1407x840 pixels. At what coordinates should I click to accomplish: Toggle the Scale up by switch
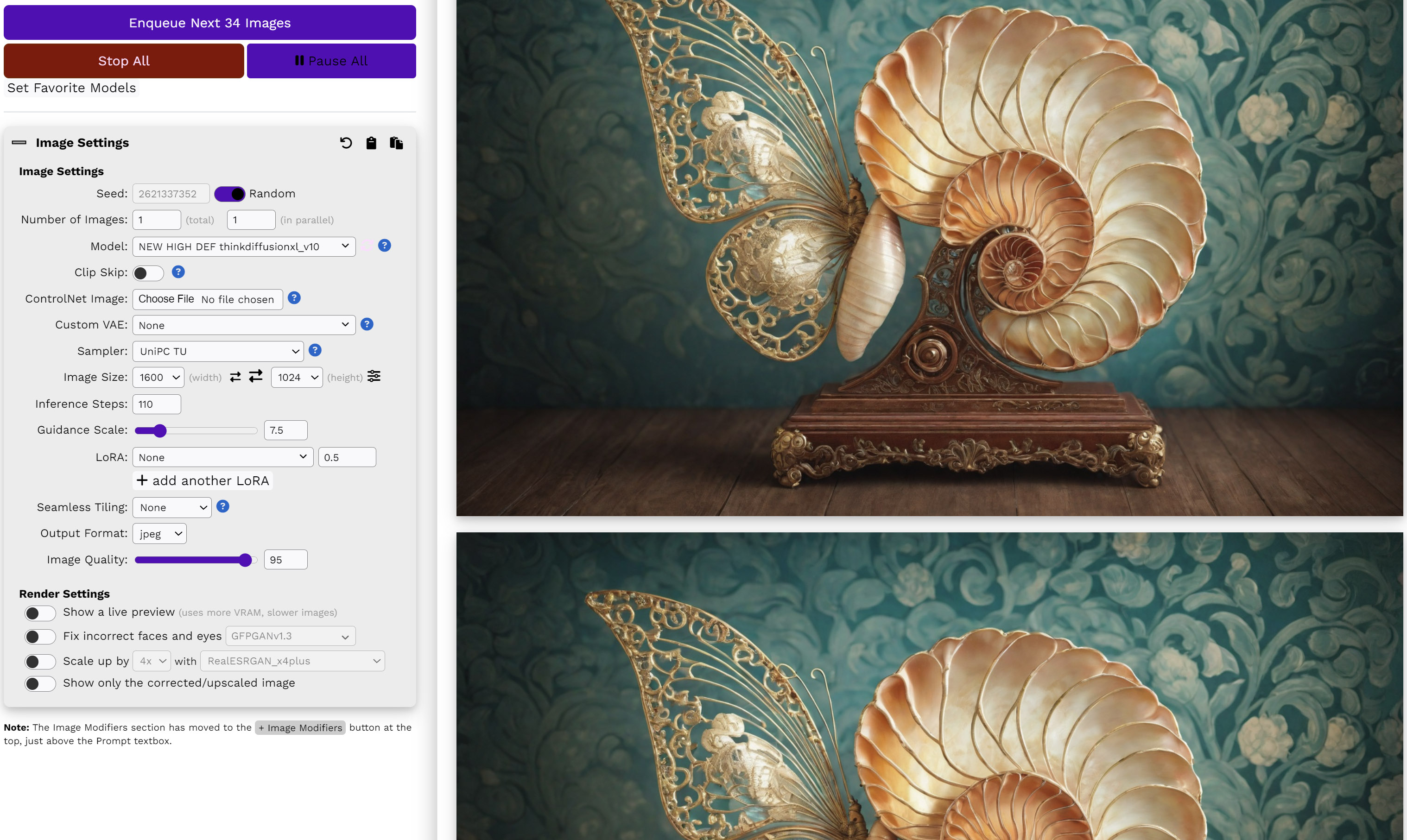[40, 661]
